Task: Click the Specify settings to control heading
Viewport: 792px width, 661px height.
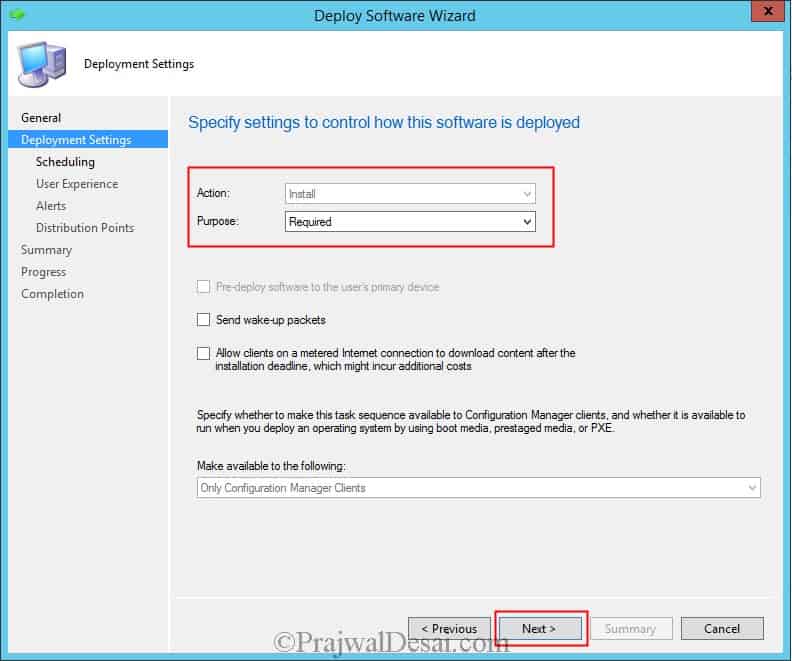Action: (384, 123)
